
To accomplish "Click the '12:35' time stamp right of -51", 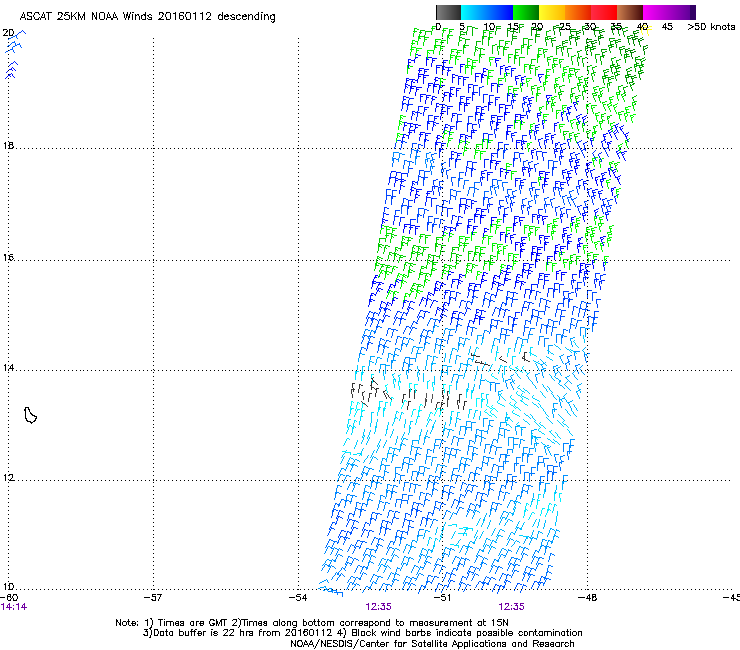I will pyautogui.click(x=512, y=607).
